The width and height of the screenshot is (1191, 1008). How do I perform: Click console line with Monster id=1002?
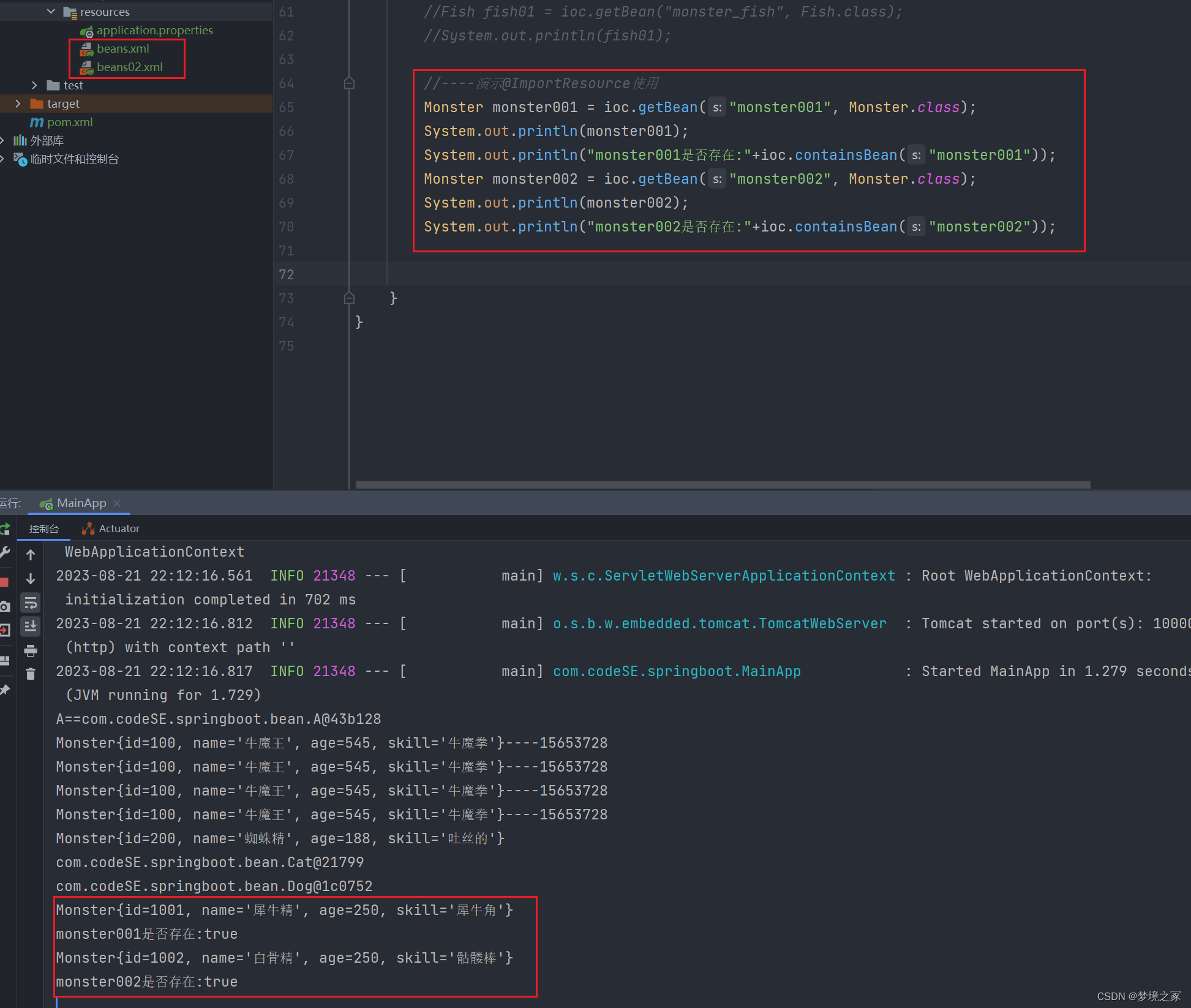point(285,958)
